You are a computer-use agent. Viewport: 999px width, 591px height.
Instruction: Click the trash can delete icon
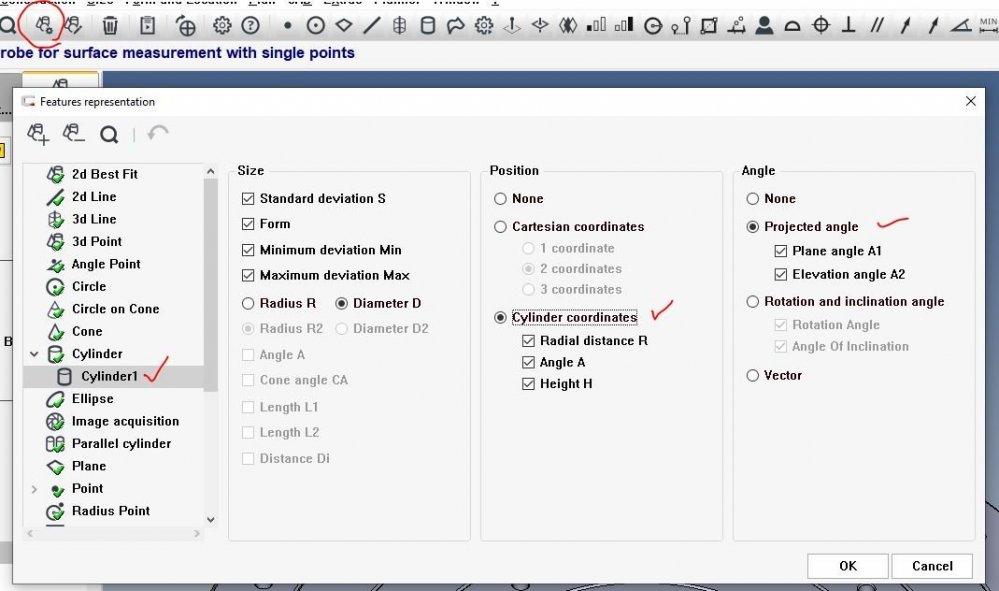click(111, 27)
